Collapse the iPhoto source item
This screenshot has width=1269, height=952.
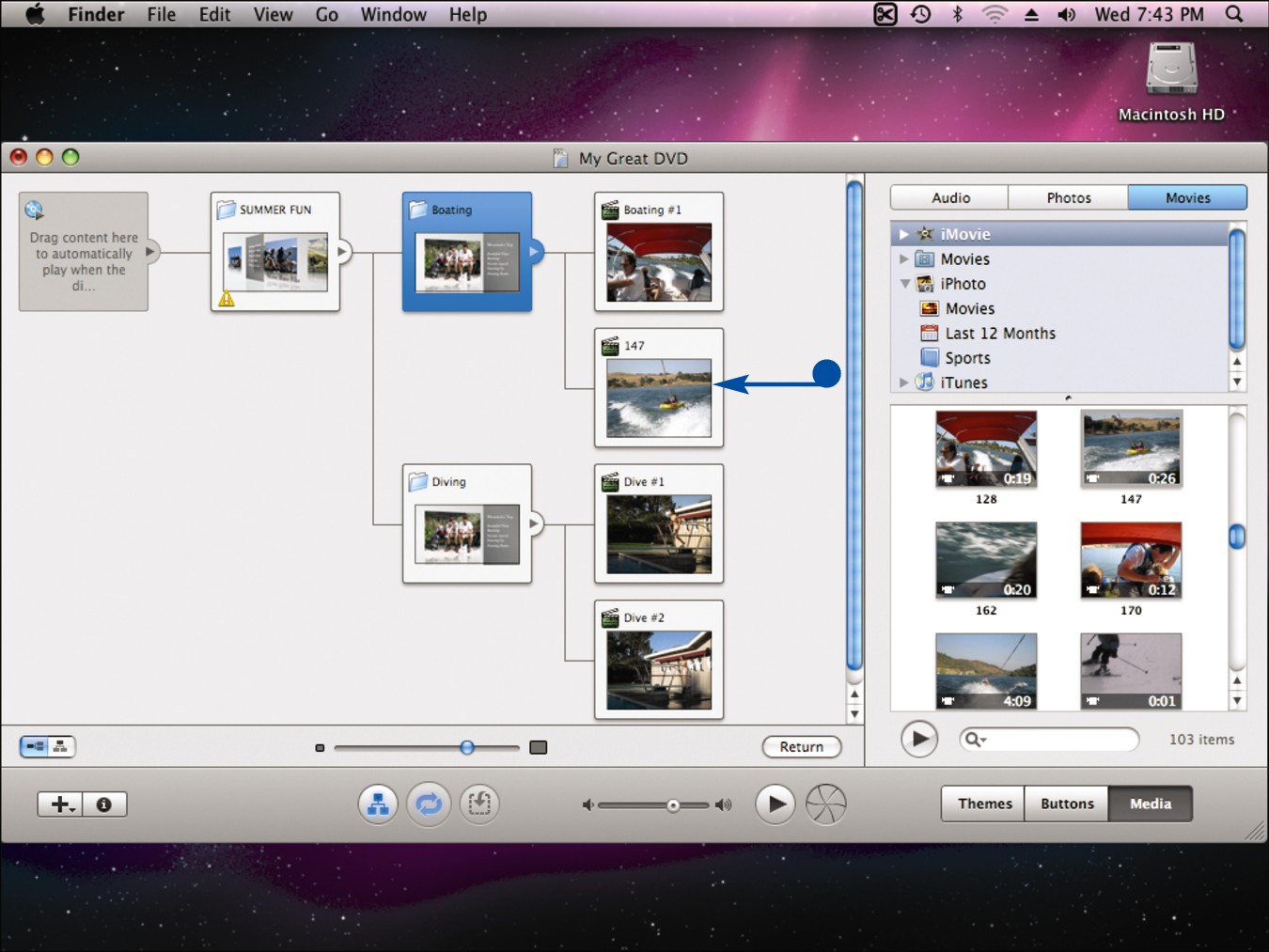[904, 284]
